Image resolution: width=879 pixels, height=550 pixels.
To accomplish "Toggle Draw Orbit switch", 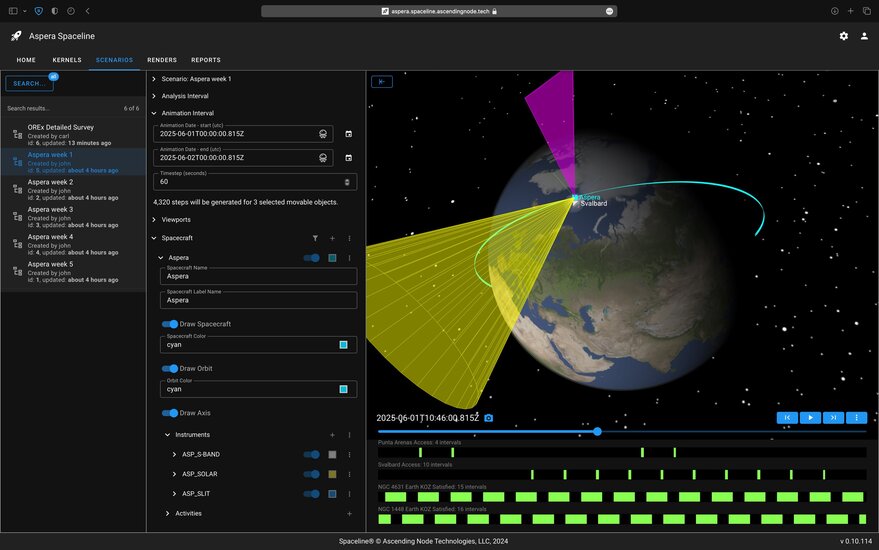I will [x=170, y=368].
